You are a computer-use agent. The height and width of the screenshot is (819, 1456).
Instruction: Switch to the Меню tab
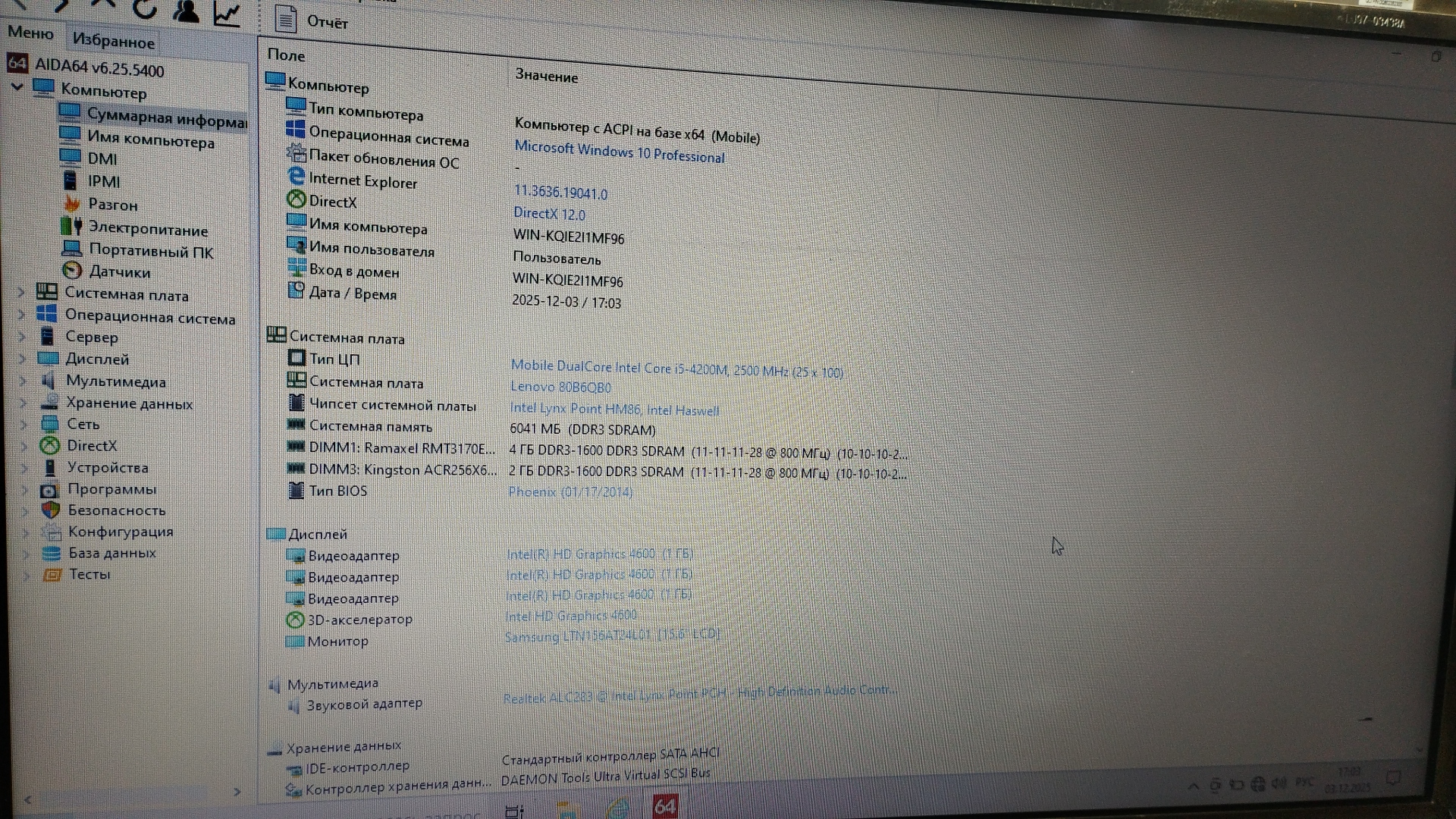31,33
